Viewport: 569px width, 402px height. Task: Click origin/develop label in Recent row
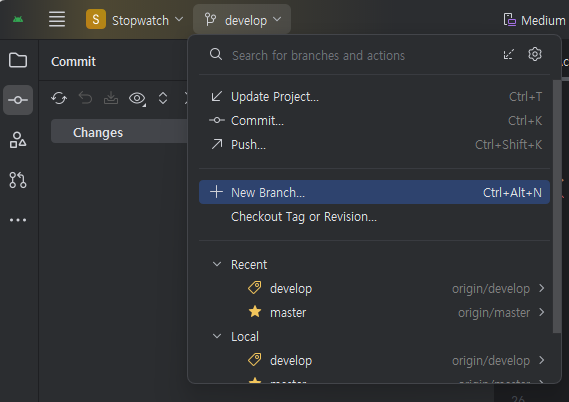491,289
